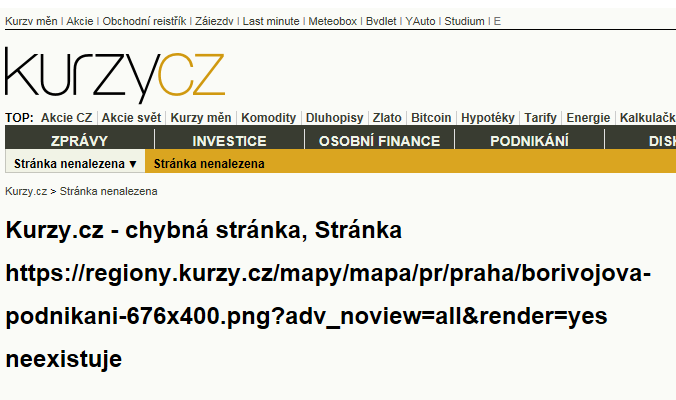Click Kurzy.cz breadcrumb link
Screen dimensions: 676x400
[x=26, y=191]
